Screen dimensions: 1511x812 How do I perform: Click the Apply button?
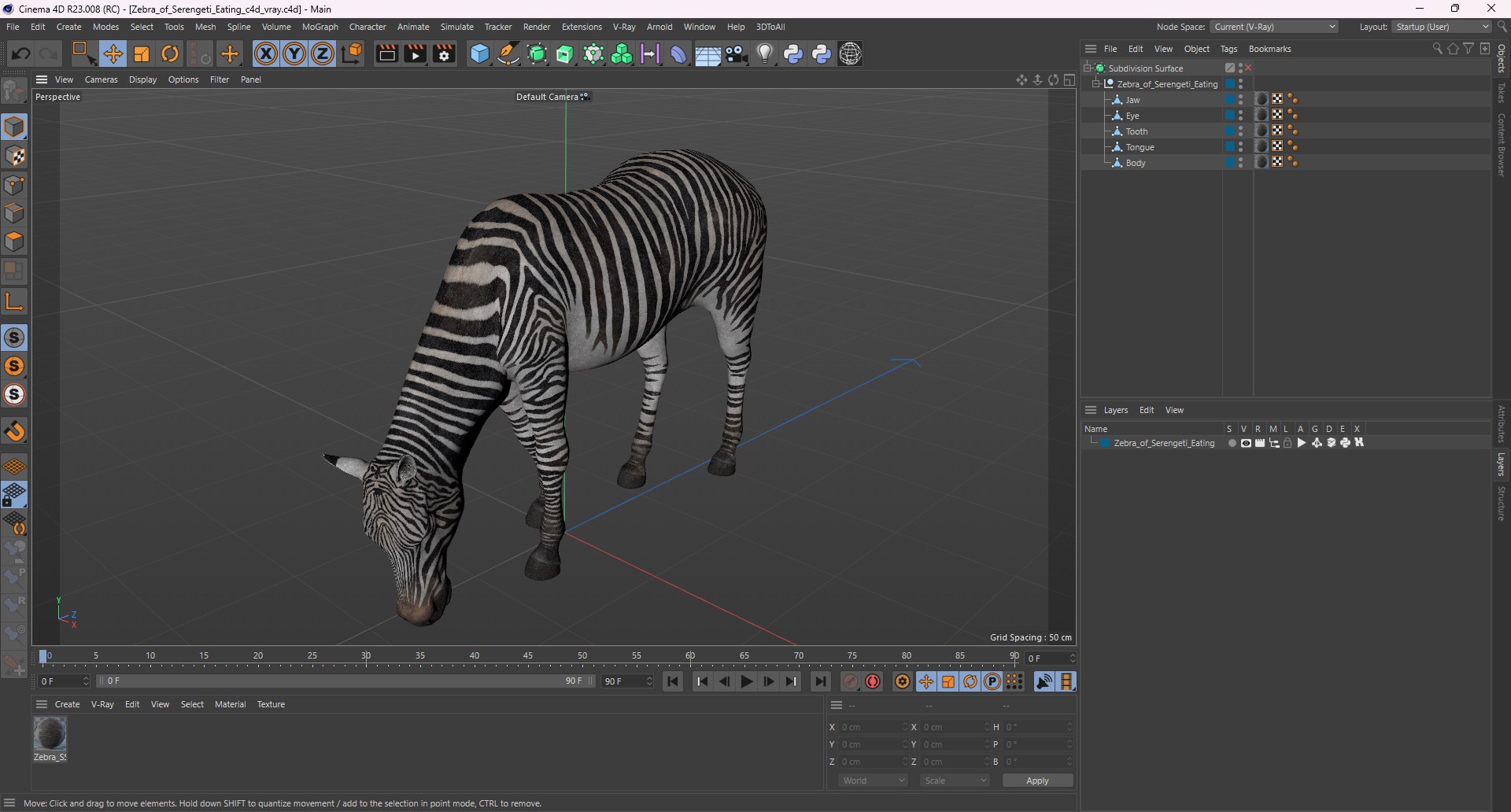click(x=1037, y=781)
